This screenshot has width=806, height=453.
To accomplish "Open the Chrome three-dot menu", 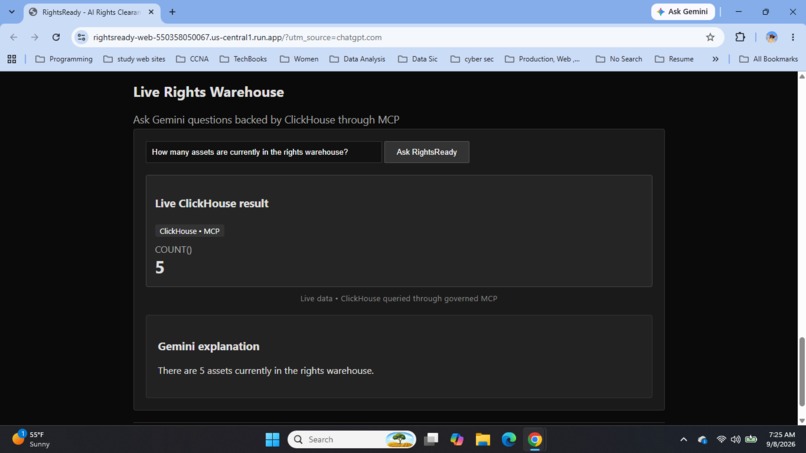I will tap(793, 37).
